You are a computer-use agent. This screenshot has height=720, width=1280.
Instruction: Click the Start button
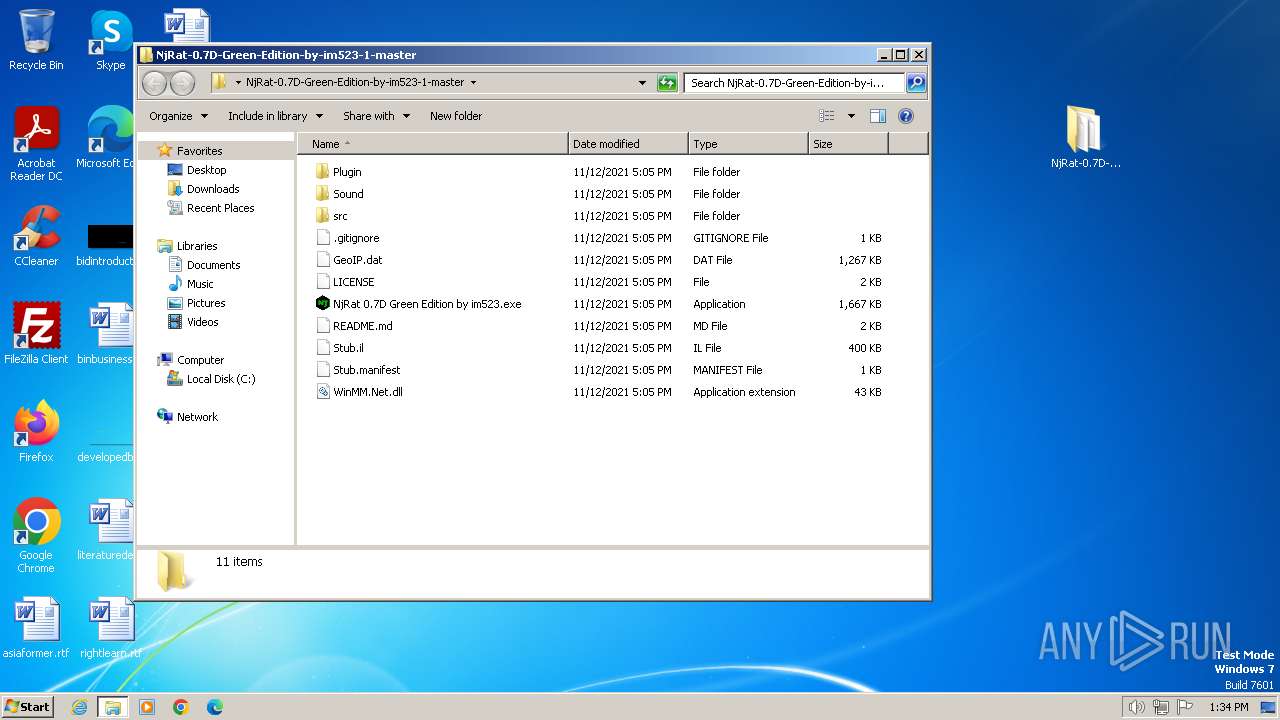tap(28, 707)
